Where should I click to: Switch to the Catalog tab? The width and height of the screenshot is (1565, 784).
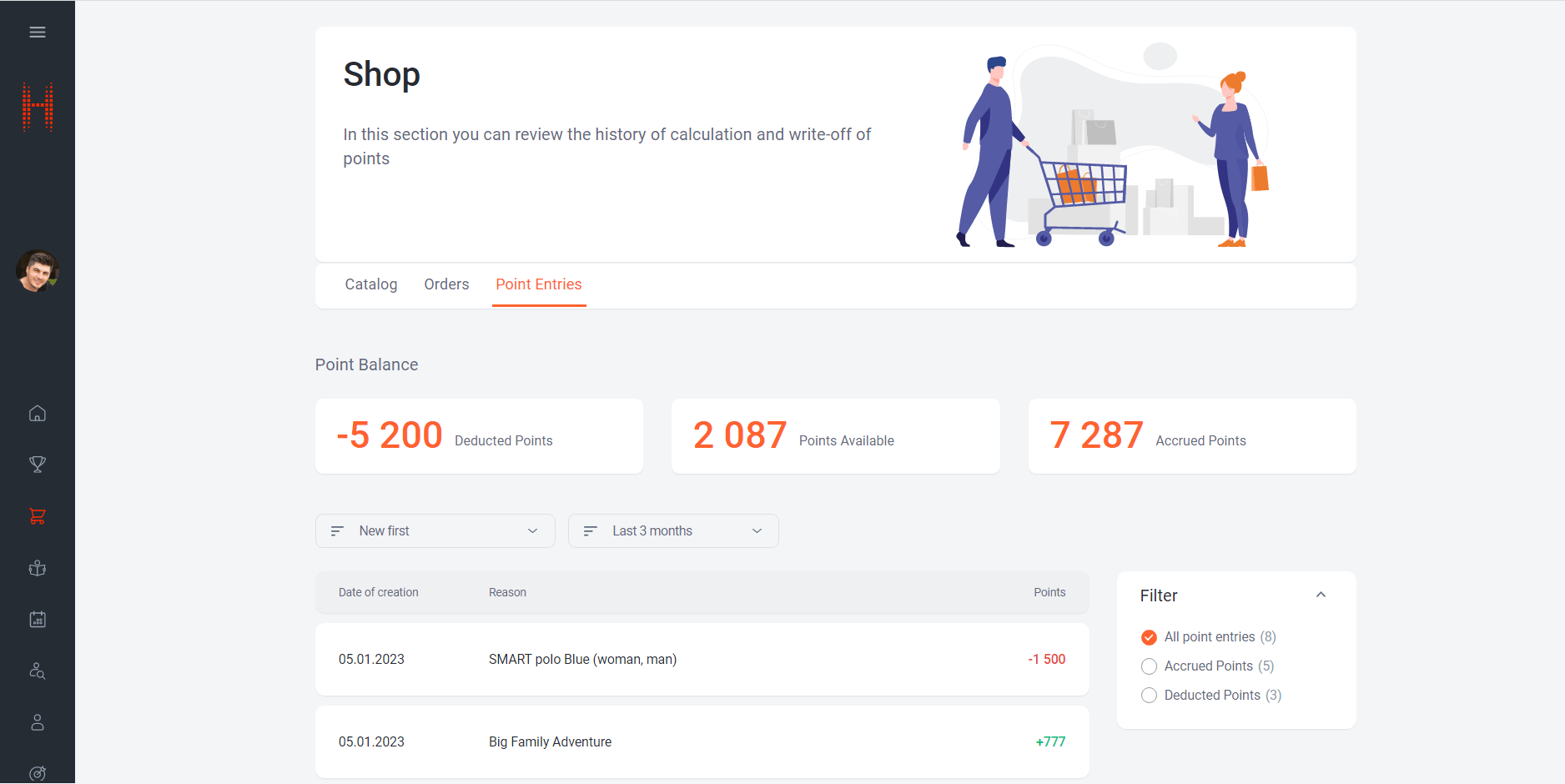tap(371, 284)
